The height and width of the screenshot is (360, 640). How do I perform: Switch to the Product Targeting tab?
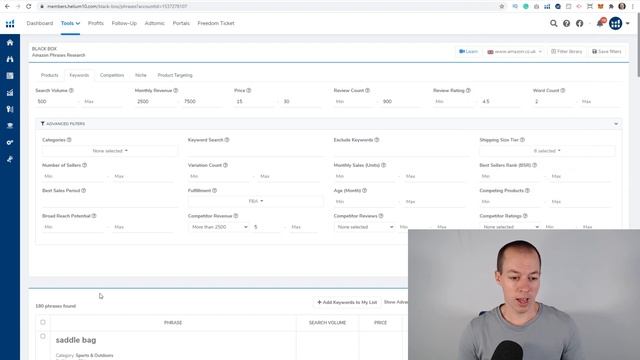coord(175,75)
